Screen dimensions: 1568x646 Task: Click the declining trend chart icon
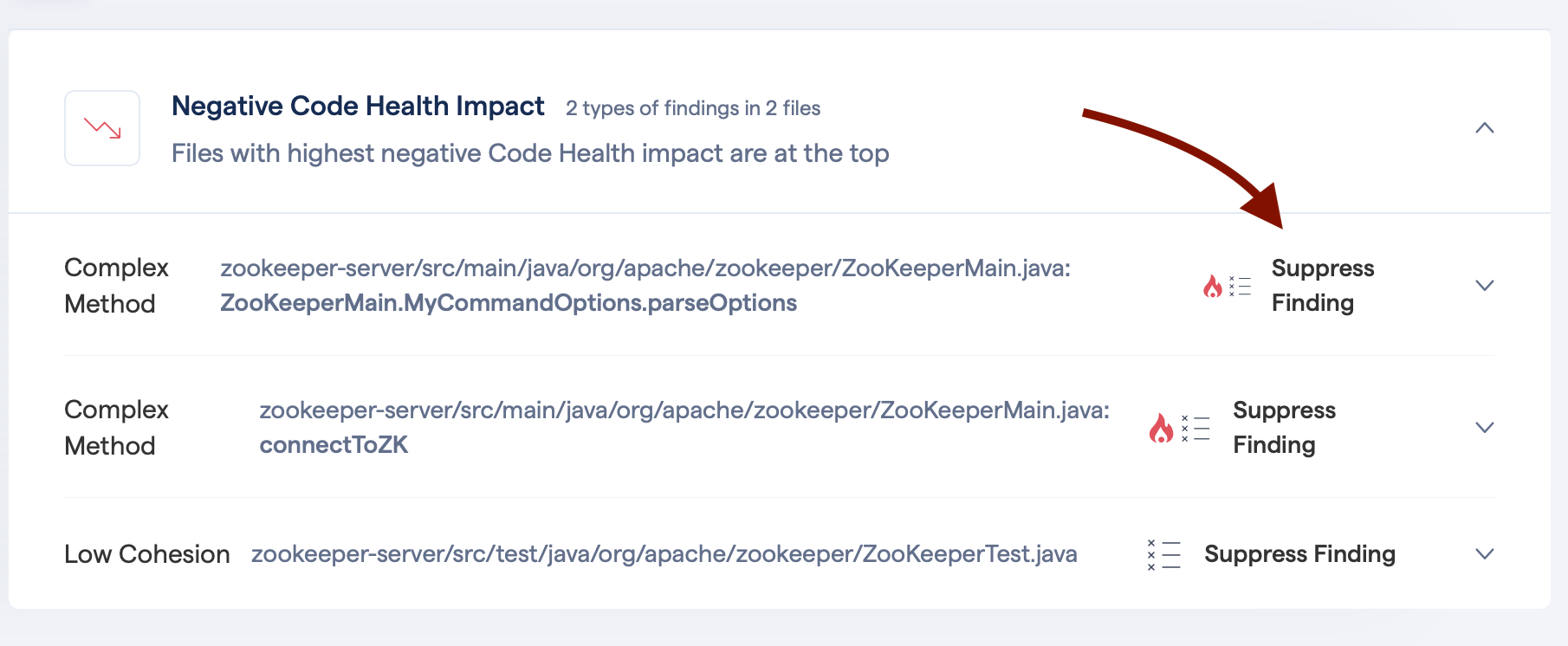pos(101,127)
